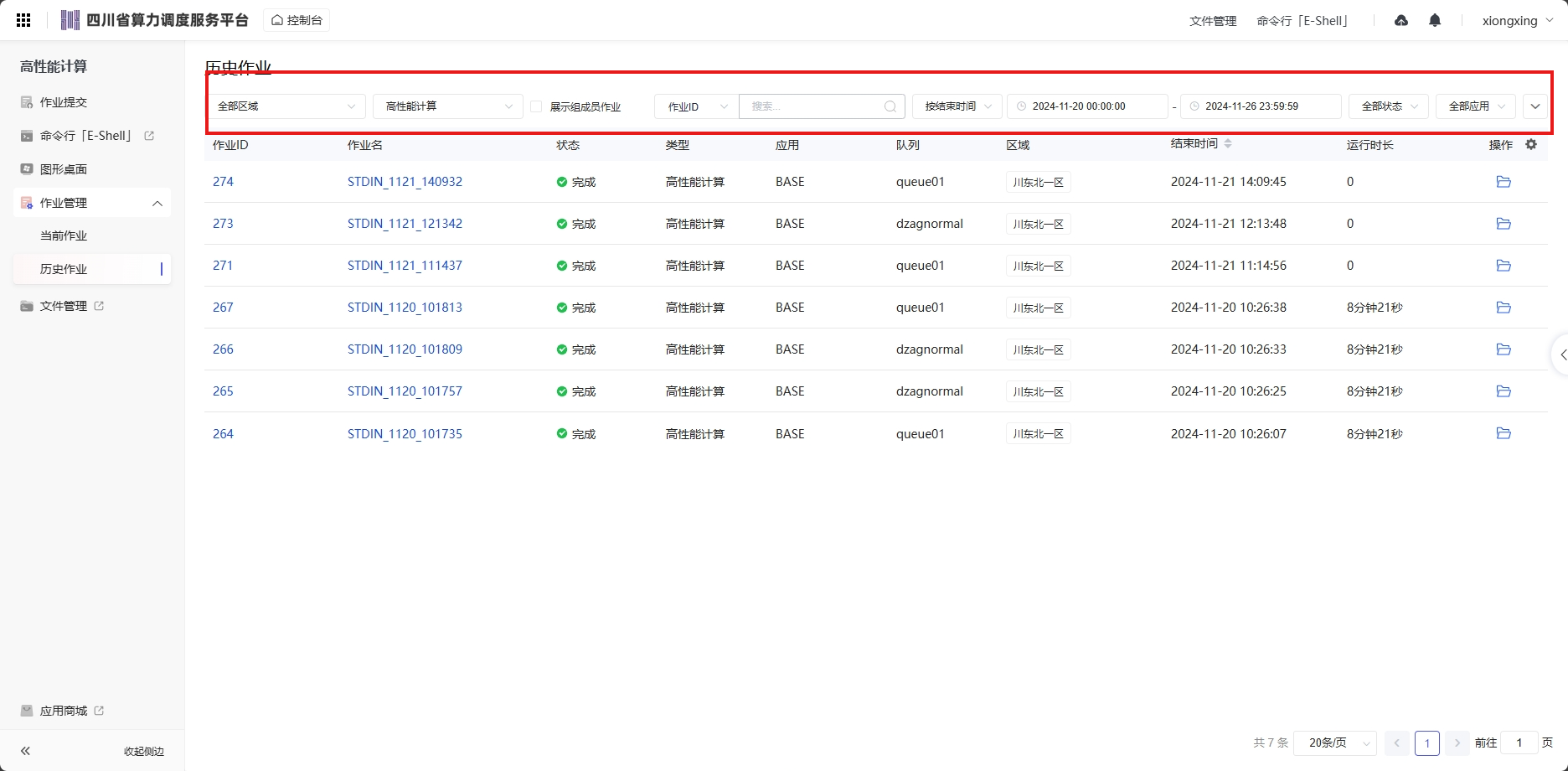Click external link icon beside sidebar 文件管理
This screenshot has height=771, width=1568.
[99, 306]
